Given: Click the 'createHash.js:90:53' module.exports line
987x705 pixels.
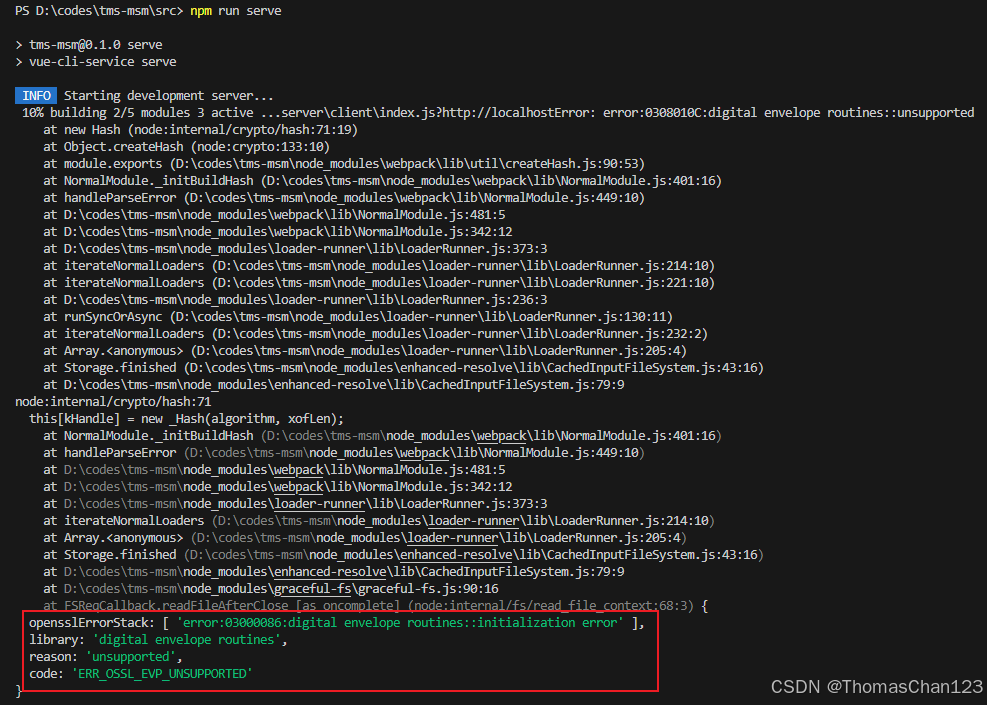Looking at the screenshot, I should [344, 164].
